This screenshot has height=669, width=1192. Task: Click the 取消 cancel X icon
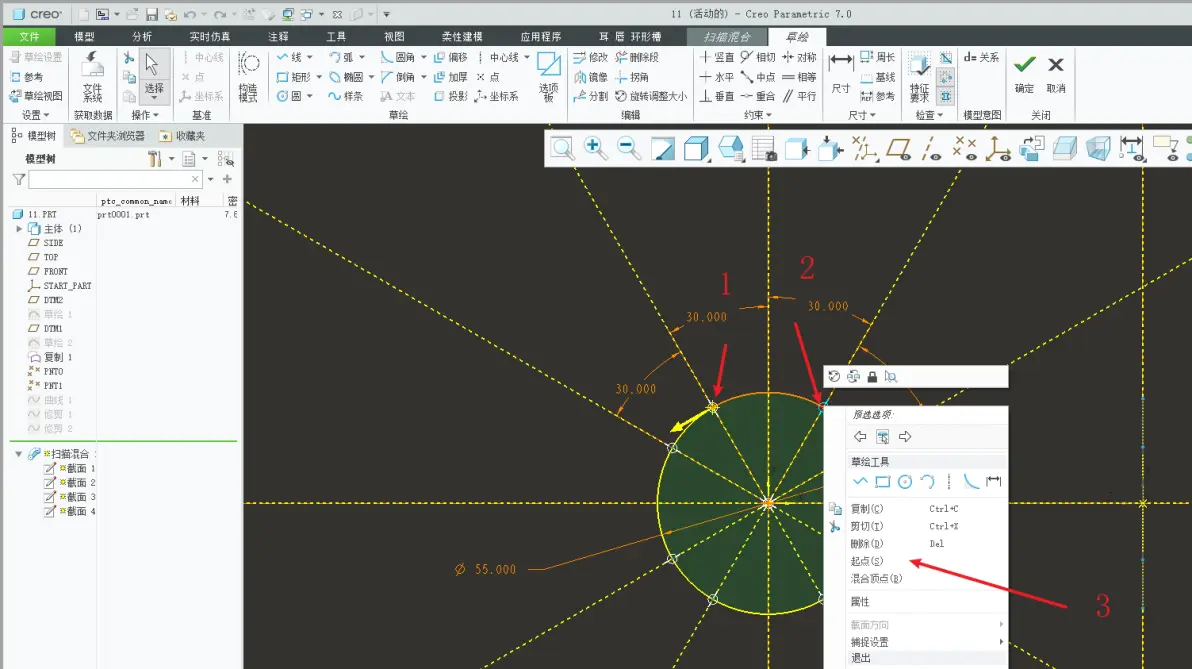coord(1056,65)
